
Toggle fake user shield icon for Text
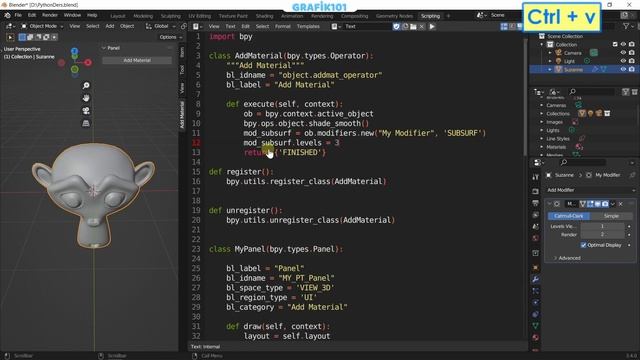coord(396,27)
